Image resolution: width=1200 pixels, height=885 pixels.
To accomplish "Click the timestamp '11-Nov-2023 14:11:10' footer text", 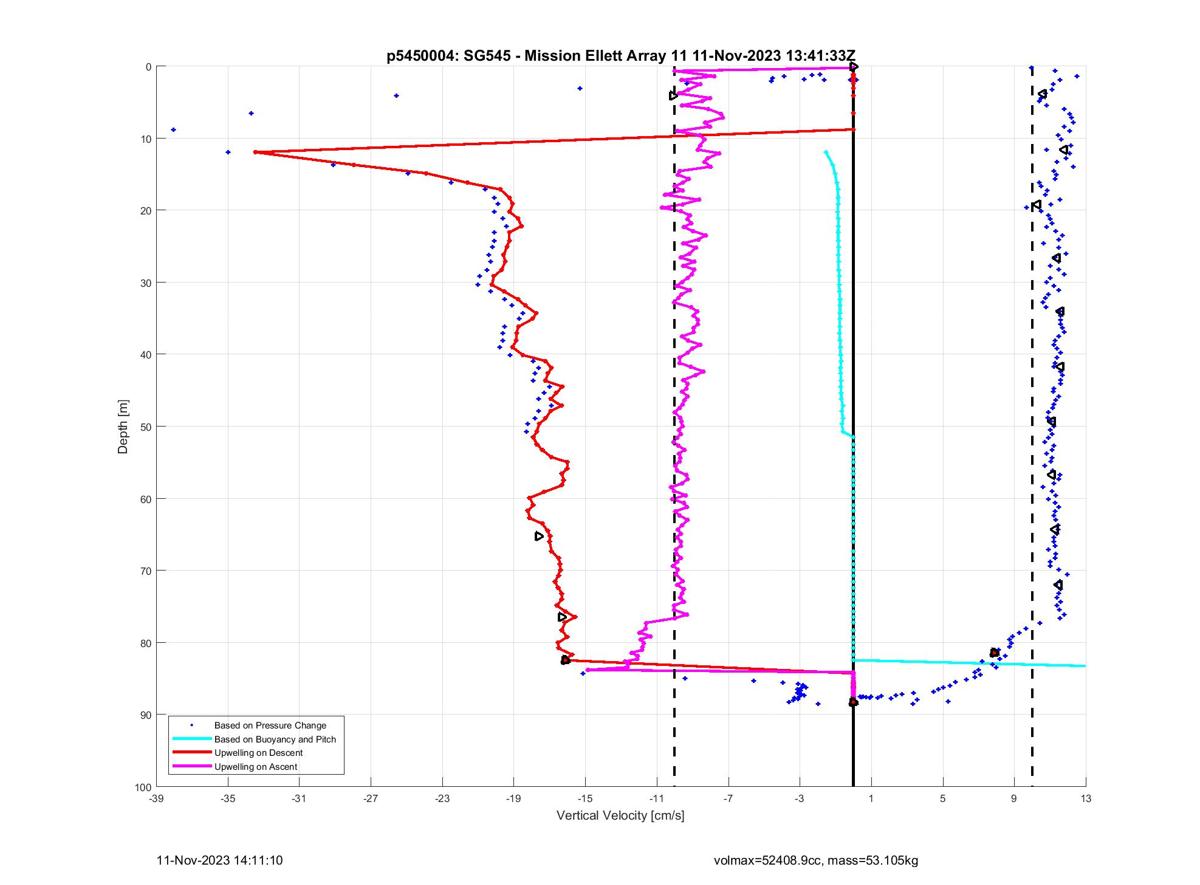I will pos(219,860).
